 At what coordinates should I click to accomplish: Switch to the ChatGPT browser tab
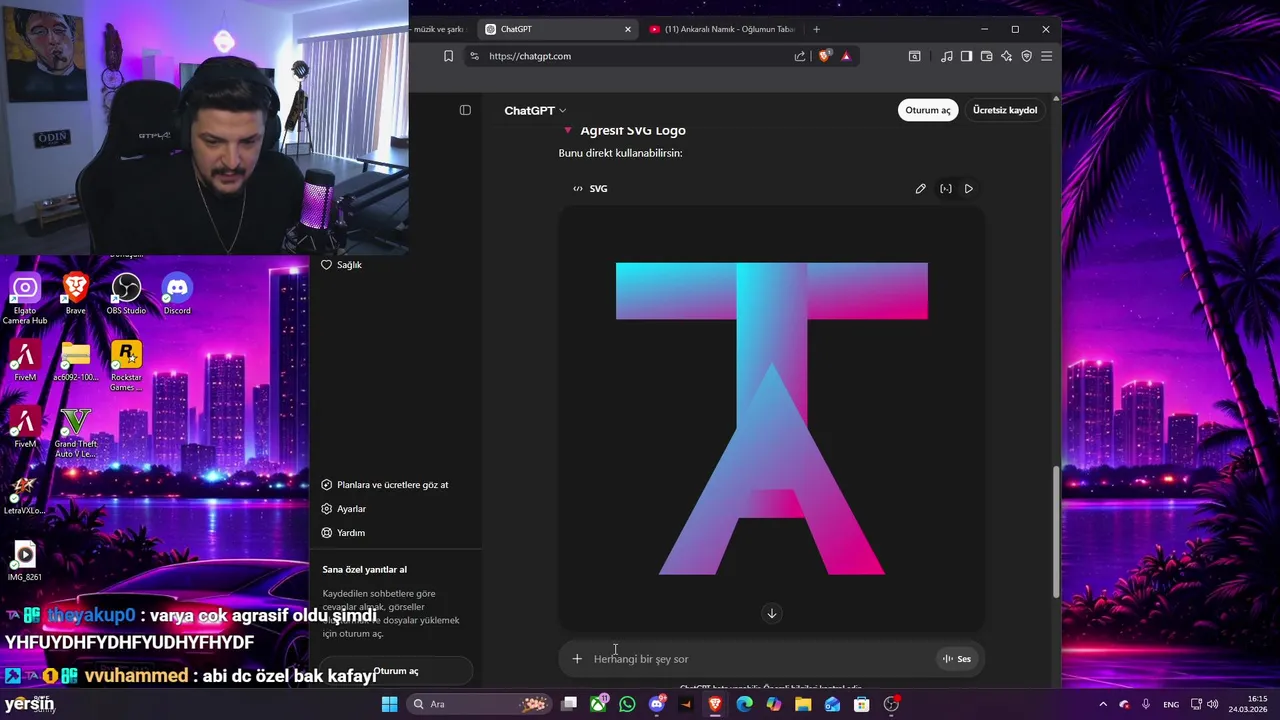pyautogui.click(x=555, y=29)
